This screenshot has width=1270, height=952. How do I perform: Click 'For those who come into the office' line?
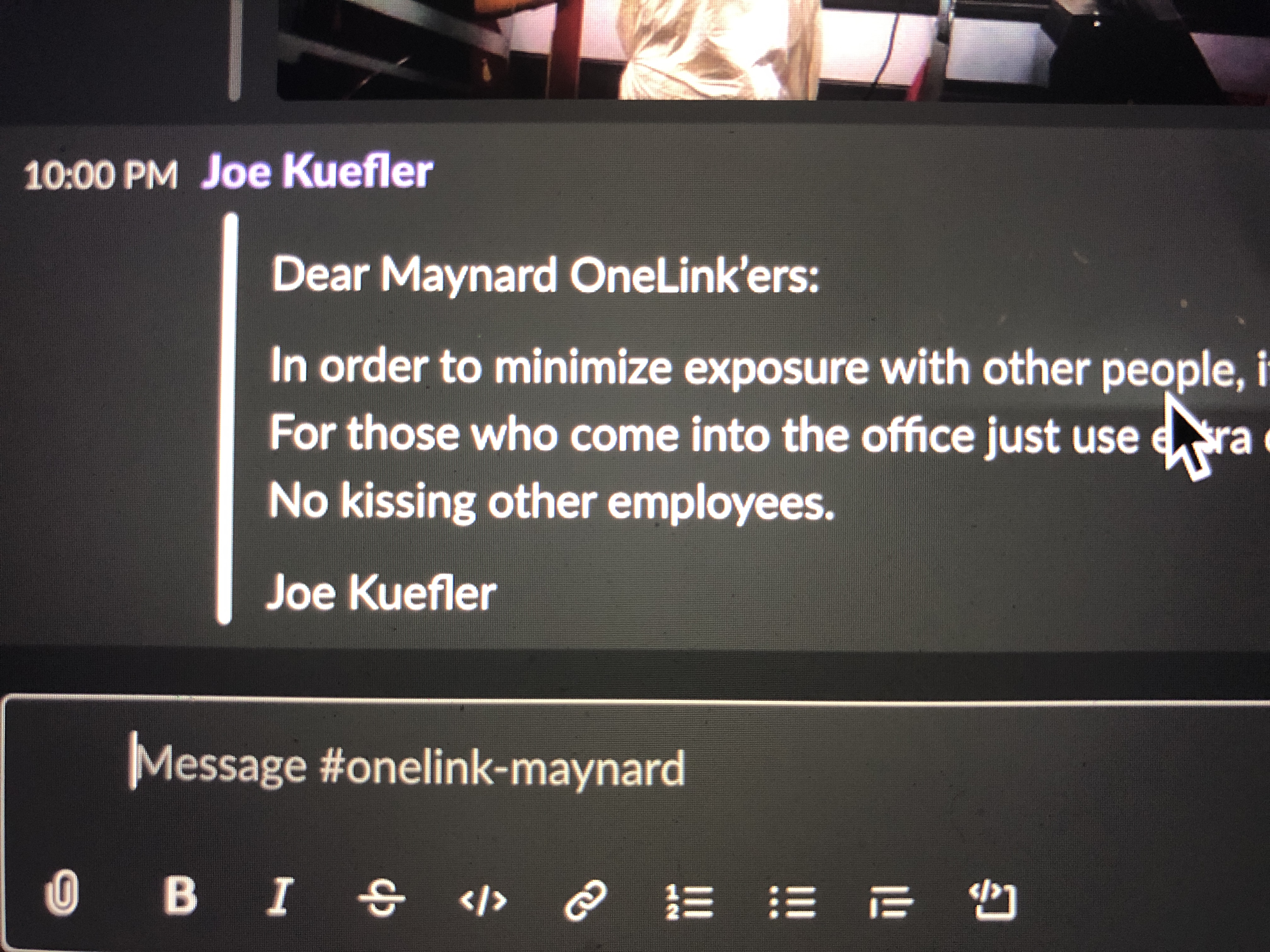pos(769,435)
